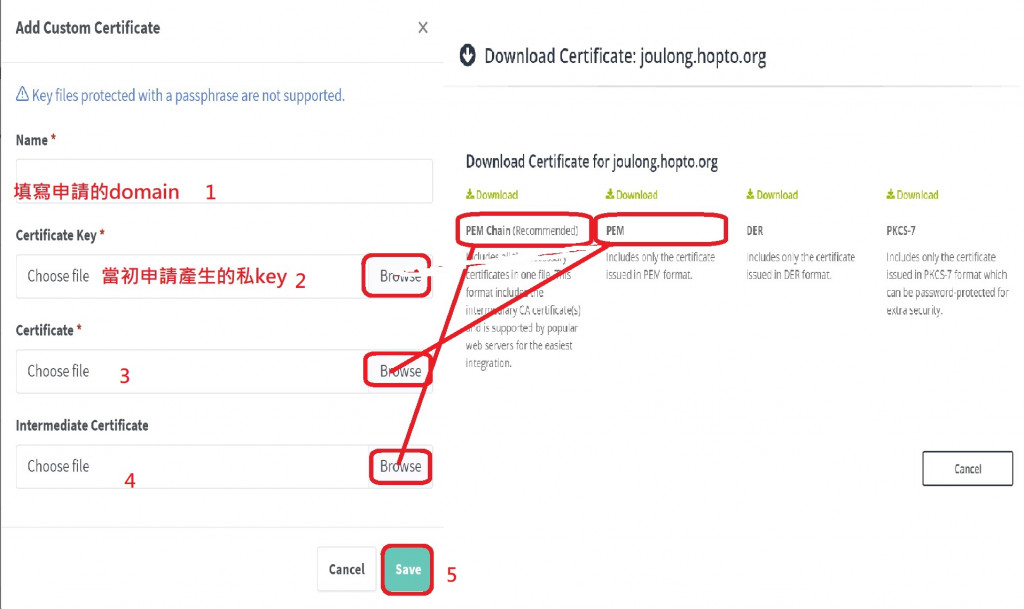The image size is (1024, 609).
Task: Click the download arrow icon beside Download Certificate title
Action: pos(468,55)
